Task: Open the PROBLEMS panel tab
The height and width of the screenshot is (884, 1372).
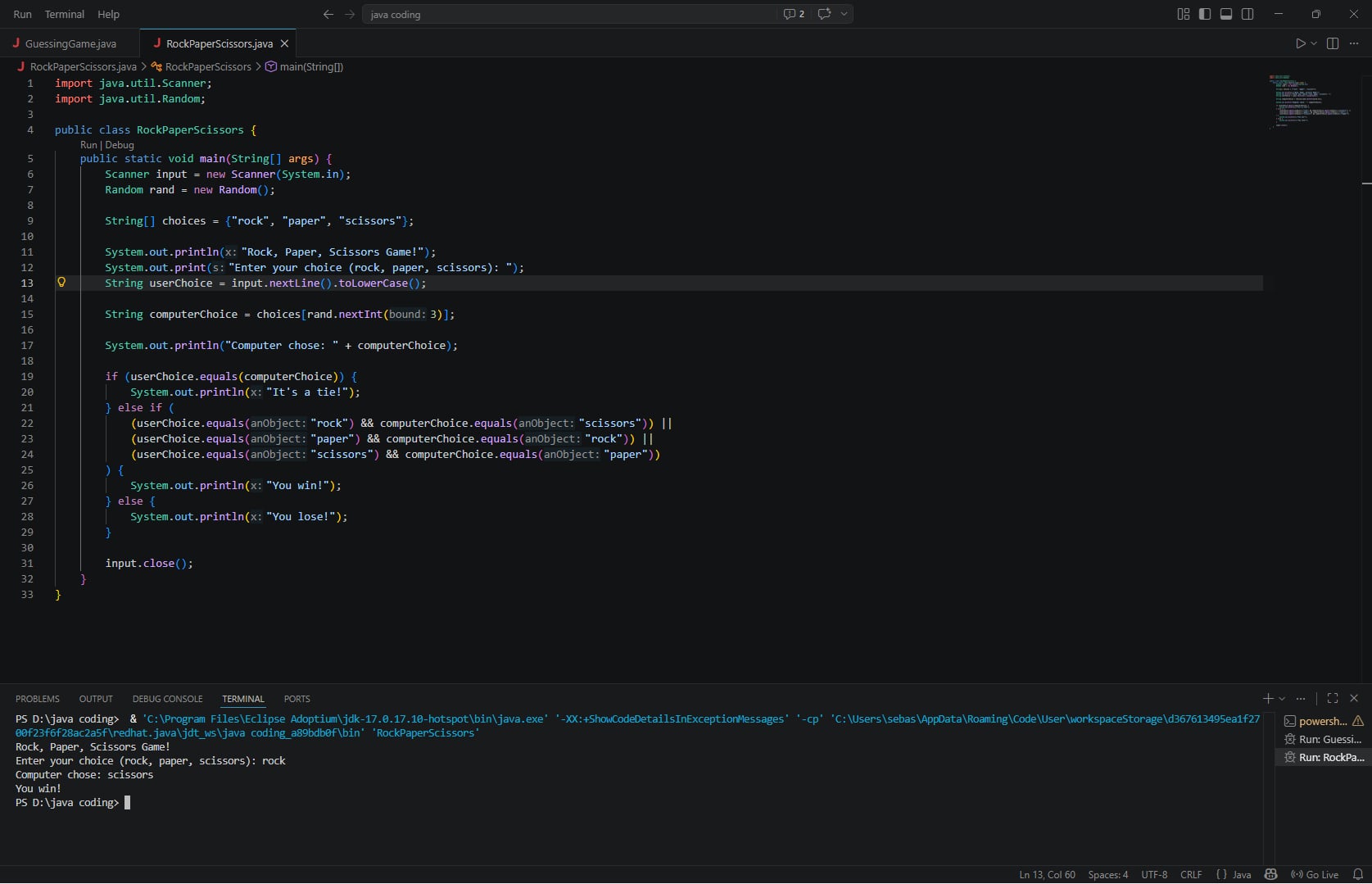Action: point(38,699)
